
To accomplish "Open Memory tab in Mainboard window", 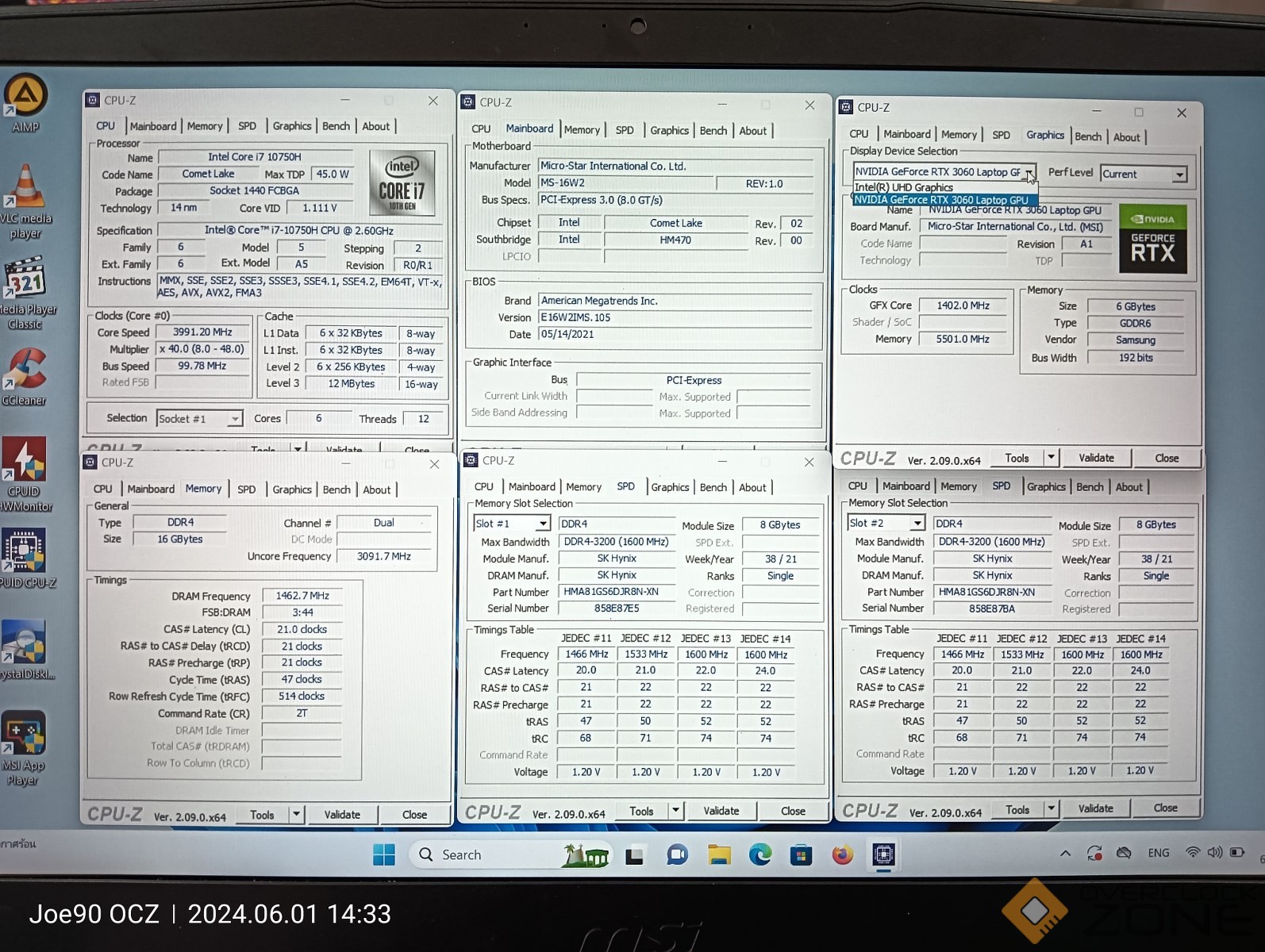I will coord(582,130).
